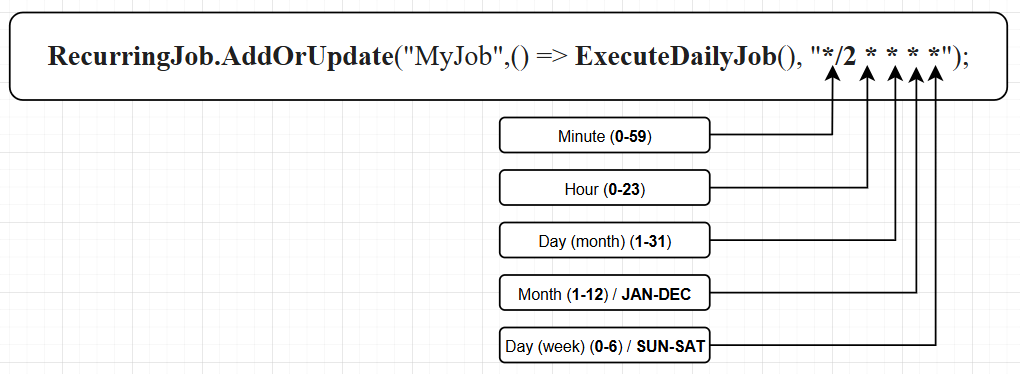Viewport: 1020px width, 374px height.
Task: Select the Day (month) (1-31) box
Action: tap(604, 241)
